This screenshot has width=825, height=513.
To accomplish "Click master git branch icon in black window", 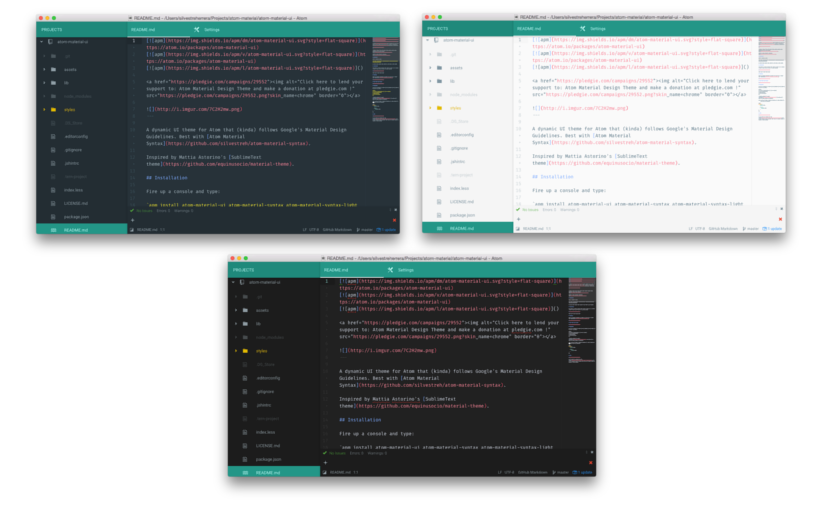I will pos(554,472).
